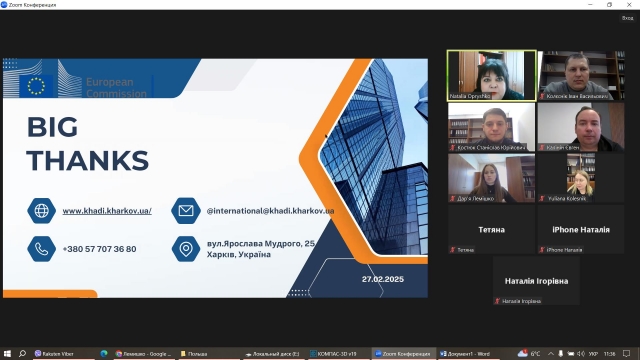Open the УКР keyboard language switcher

(x=593, y=353)
